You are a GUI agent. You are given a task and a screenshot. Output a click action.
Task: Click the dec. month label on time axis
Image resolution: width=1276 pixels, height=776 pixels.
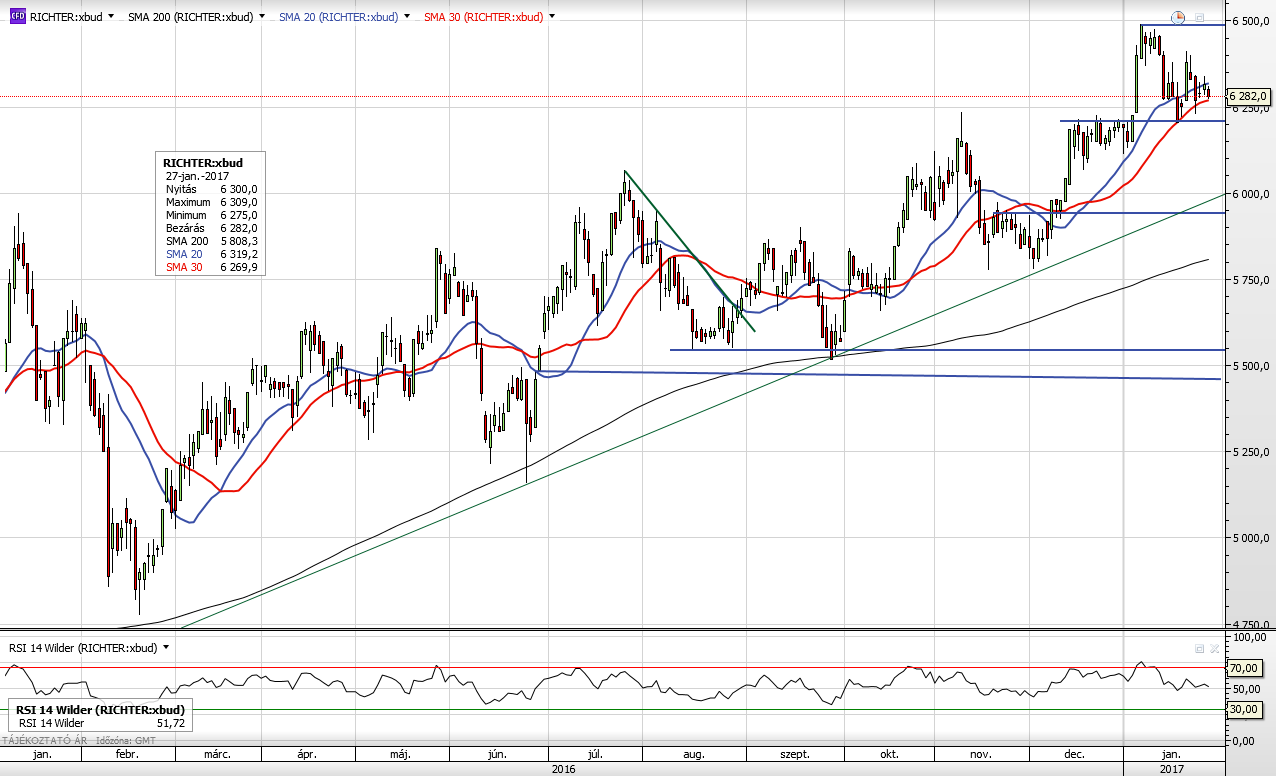coord(1075,754)
